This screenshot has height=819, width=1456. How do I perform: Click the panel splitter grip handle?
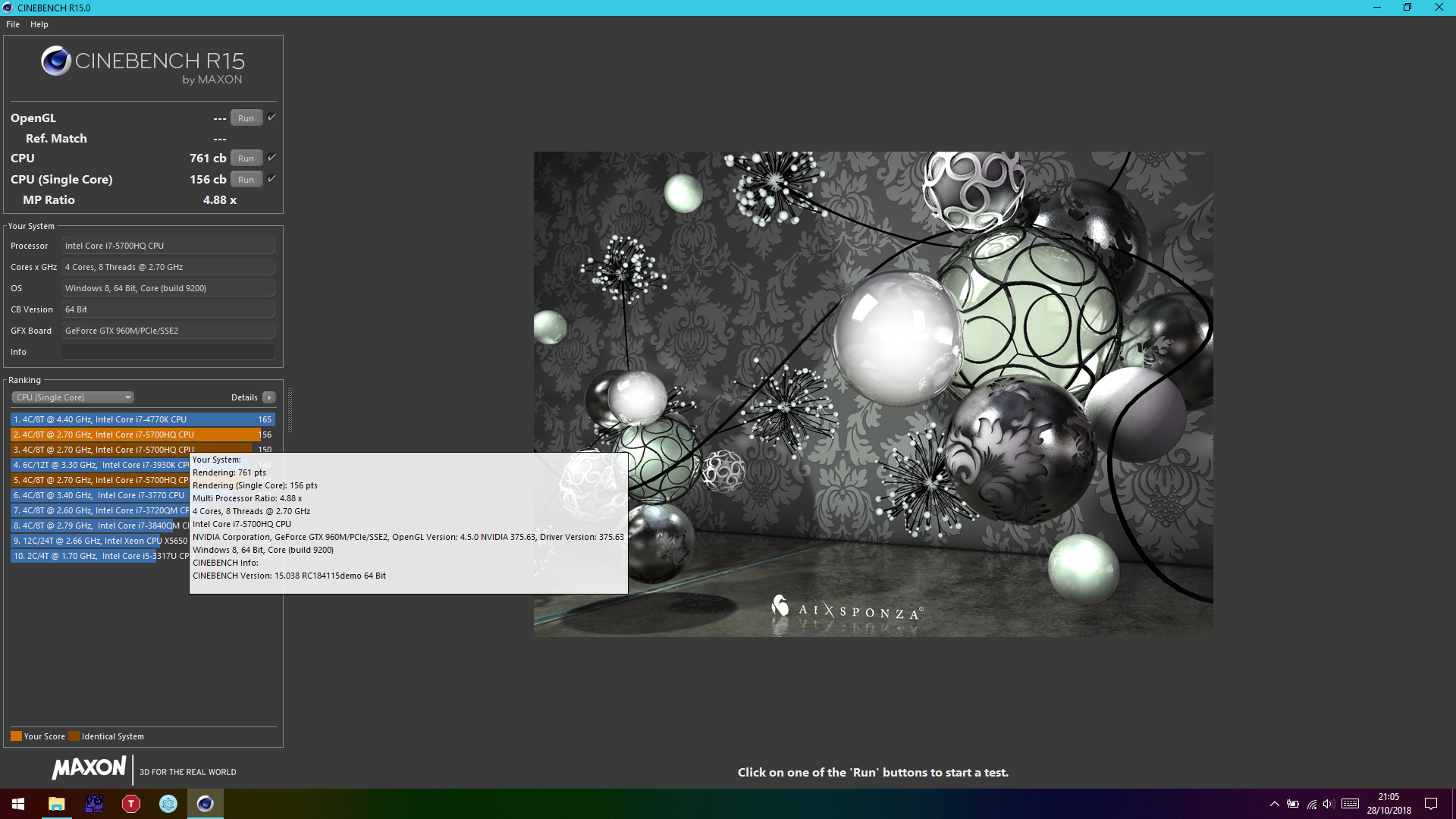coord(290,409)
